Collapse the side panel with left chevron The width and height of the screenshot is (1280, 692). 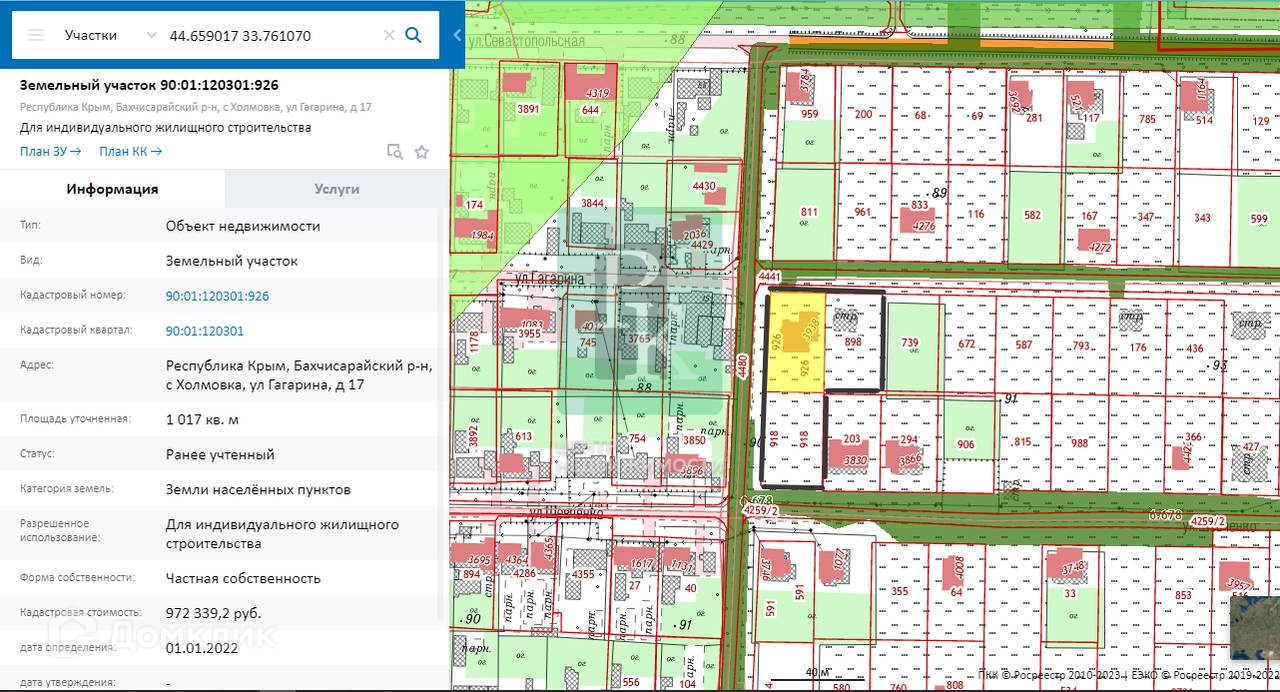[457, 36]
